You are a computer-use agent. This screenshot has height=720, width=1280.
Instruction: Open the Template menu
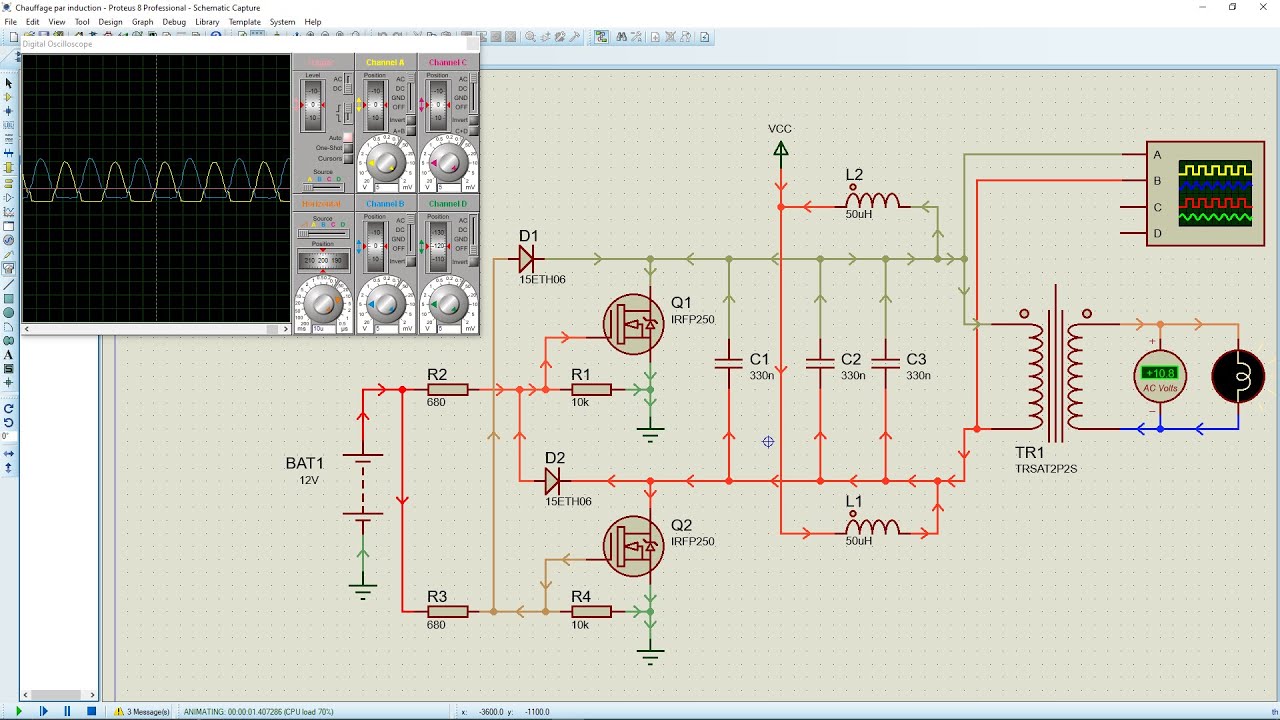point(245,21)
